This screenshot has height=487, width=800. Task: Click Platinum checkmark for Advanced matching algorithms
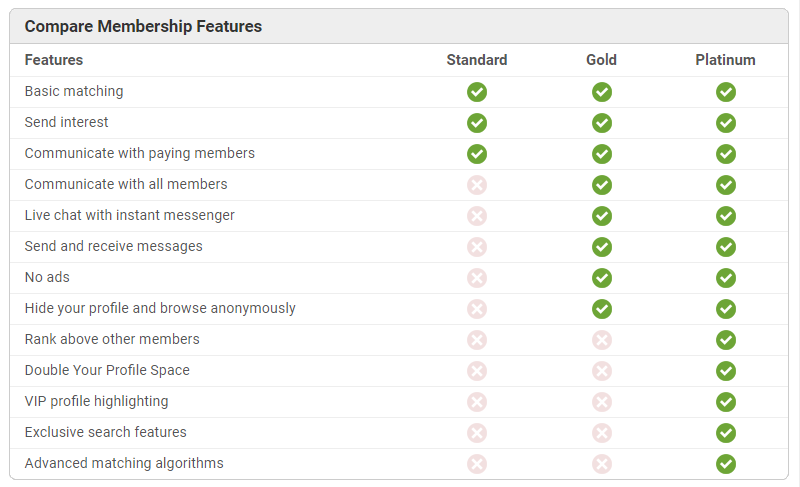[x=726, y=464]
